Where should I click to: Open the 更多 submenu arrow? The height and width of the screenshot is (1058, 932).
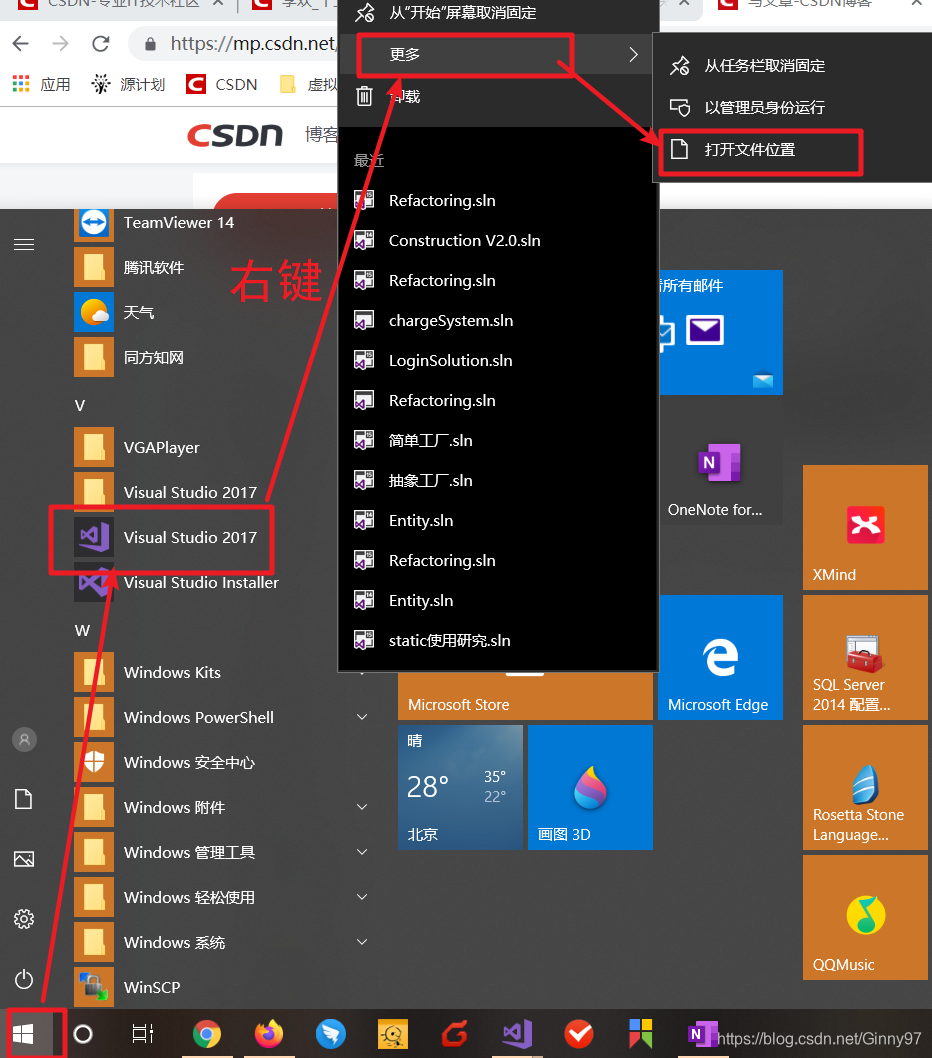point(633,55)
